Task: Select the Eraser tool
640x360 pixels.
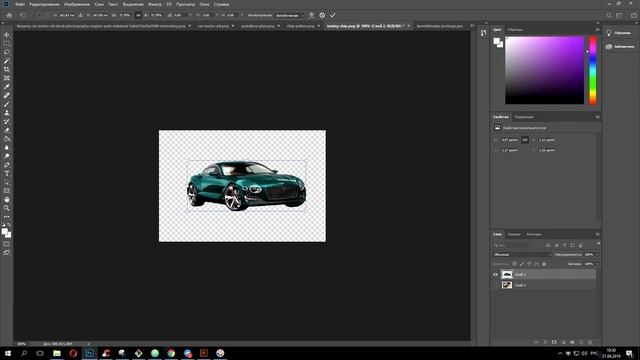Action: pos(7,130)
